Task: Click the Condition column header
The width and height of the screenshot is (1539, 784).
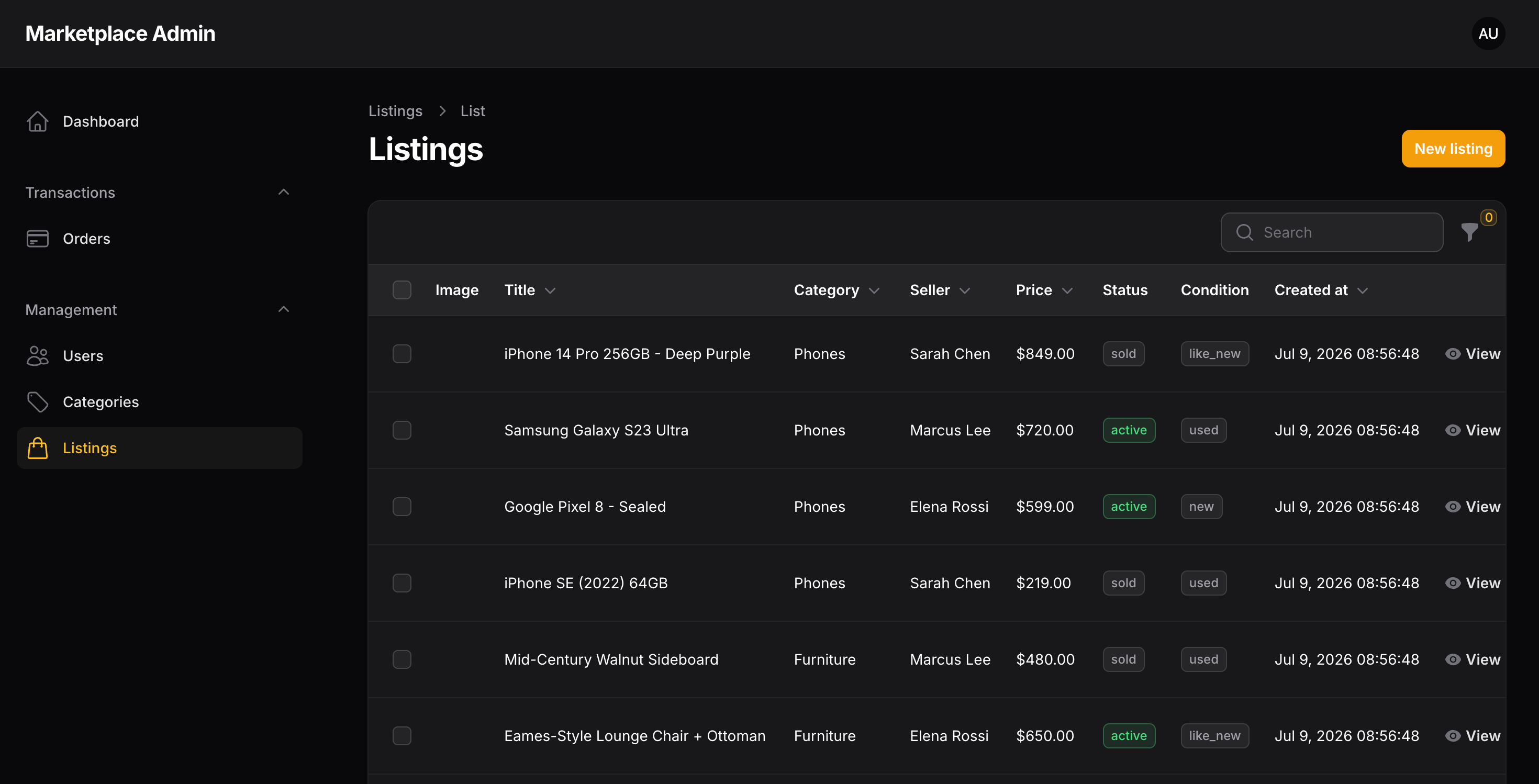Action: [x=1214, y=289]
